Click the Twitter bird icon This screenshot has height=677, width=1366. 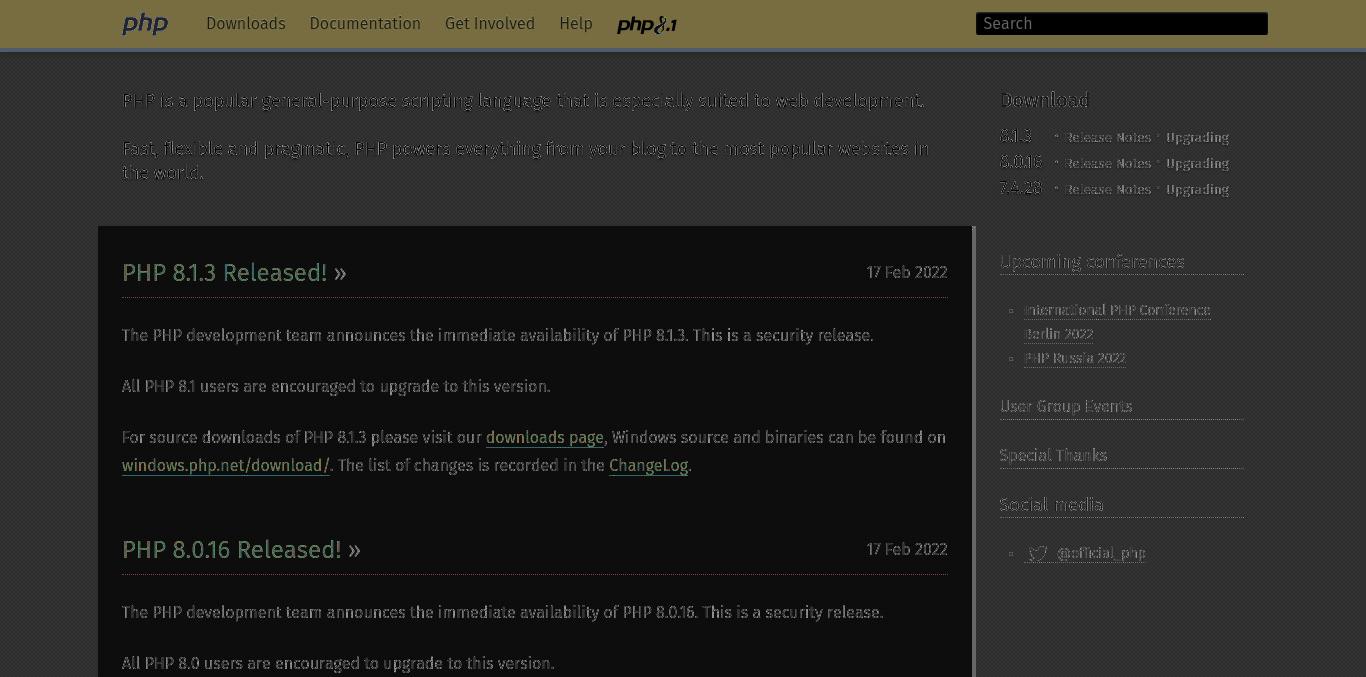coord(1038,553)
